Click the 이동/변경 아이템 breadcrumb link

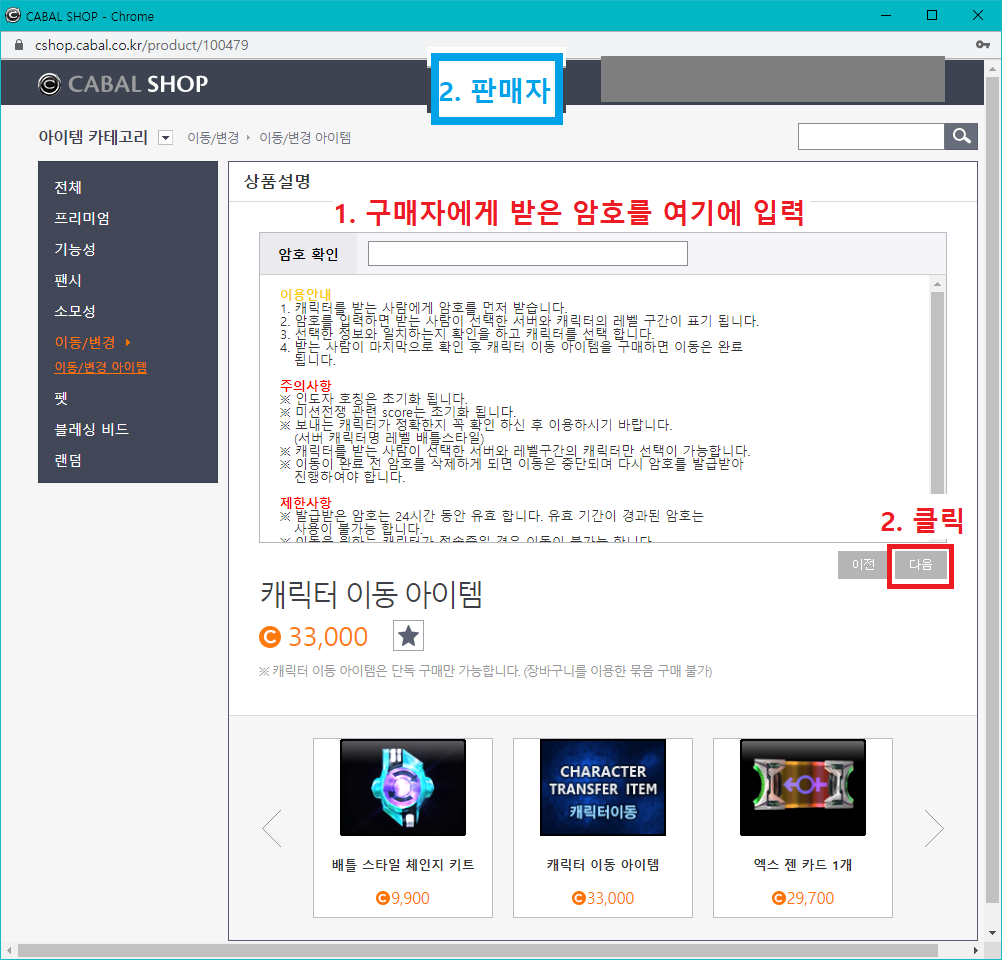(x=306, y=139)
